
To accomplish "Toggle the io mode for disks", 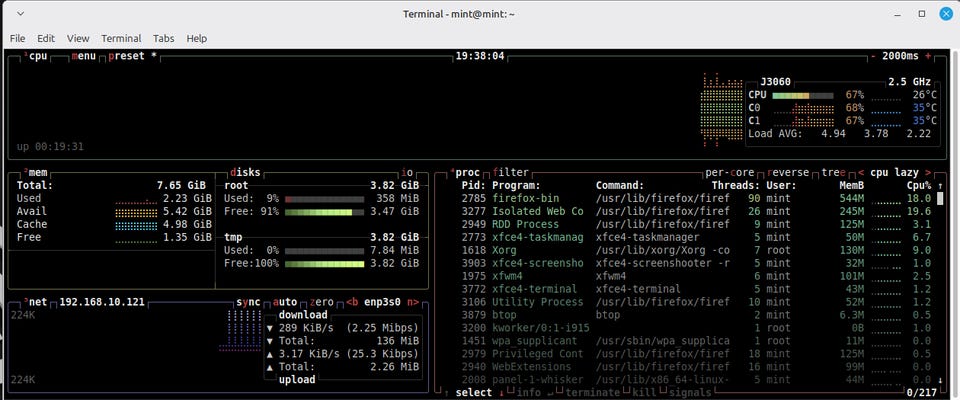I will [407, 173].
